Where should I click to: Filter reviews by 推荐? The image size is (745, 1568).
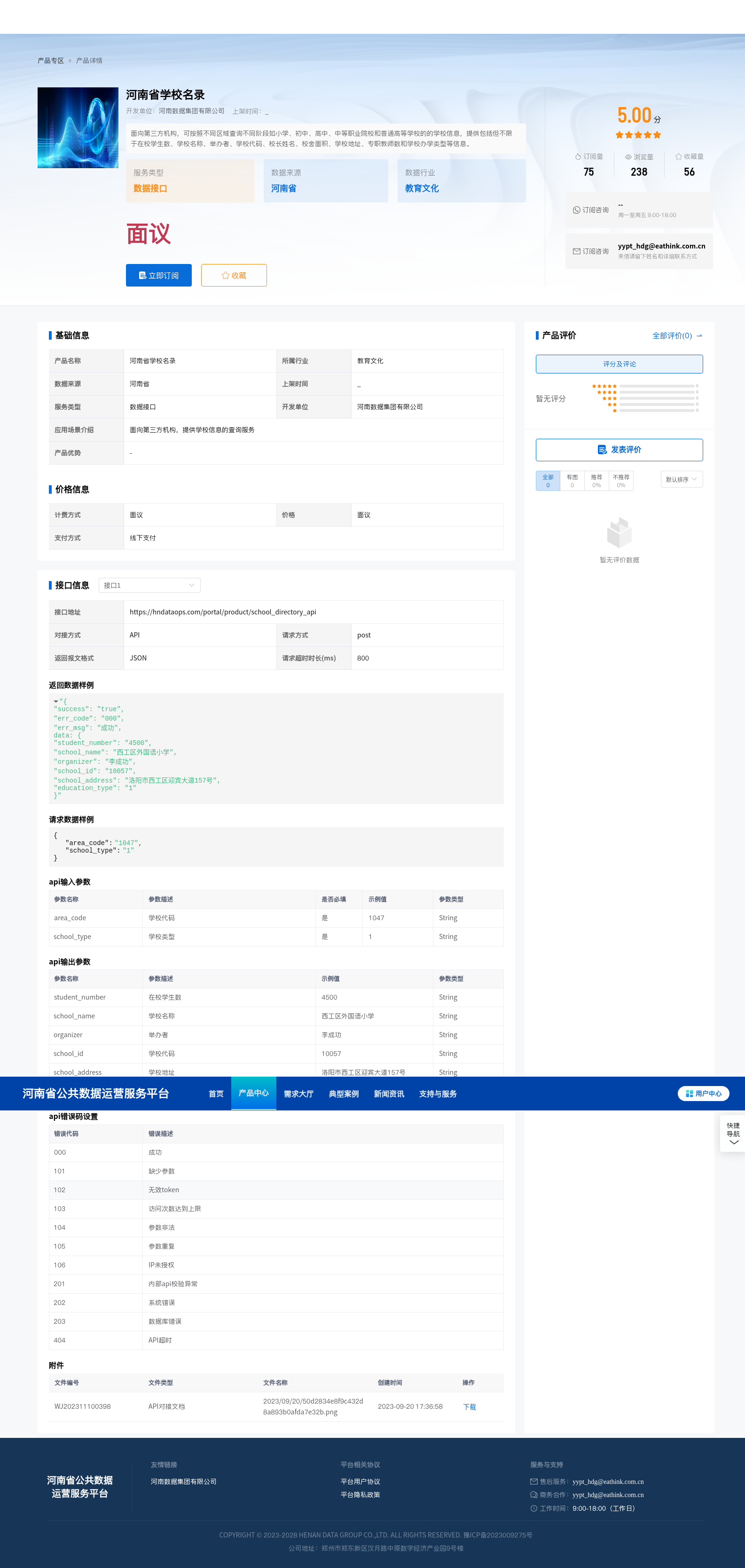[x=596, y=481]
